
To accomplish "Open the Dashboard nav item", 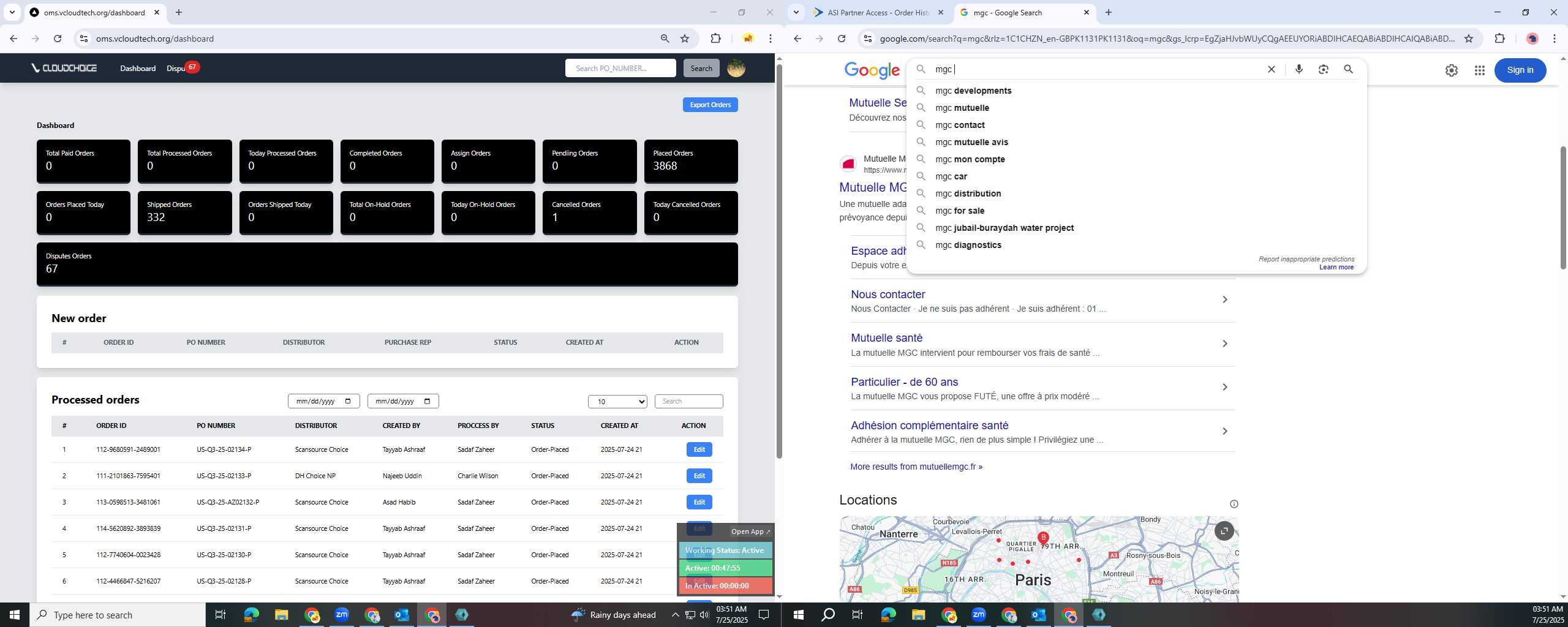I will (x=138, y=68).
